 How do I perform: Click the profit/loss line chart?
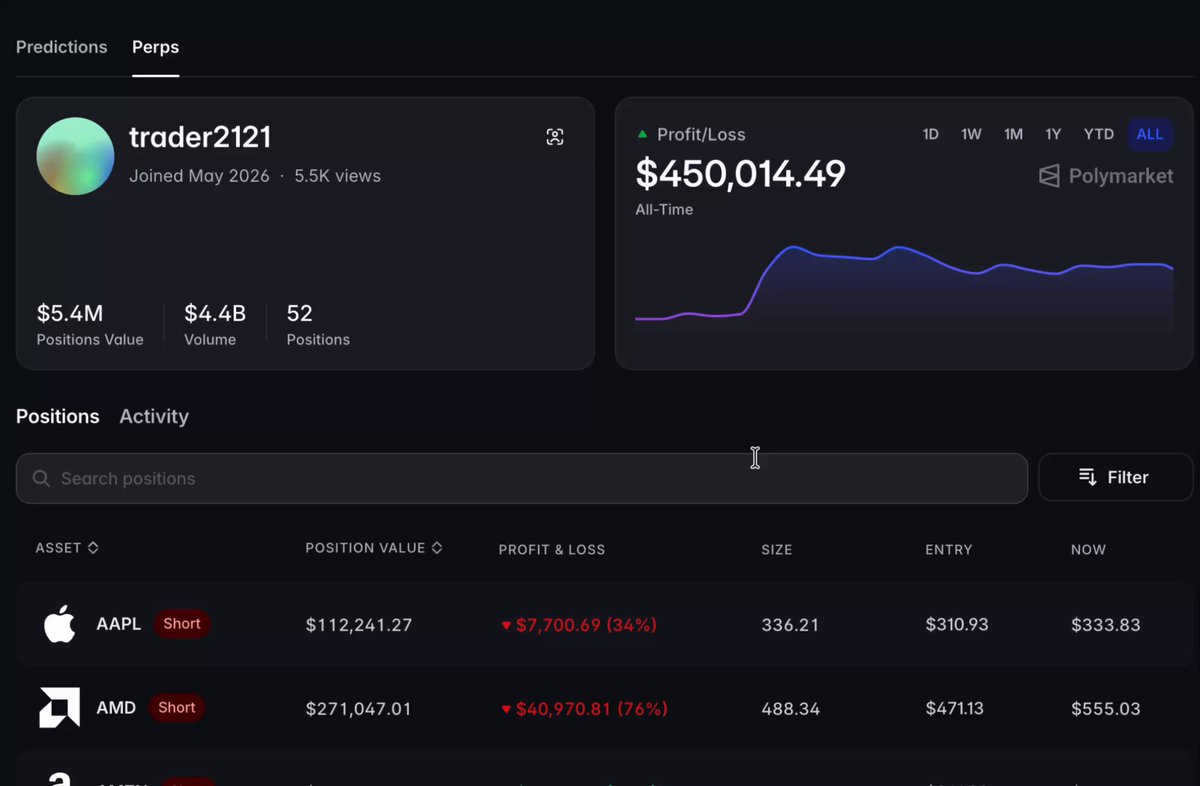(x=904, y=288)
